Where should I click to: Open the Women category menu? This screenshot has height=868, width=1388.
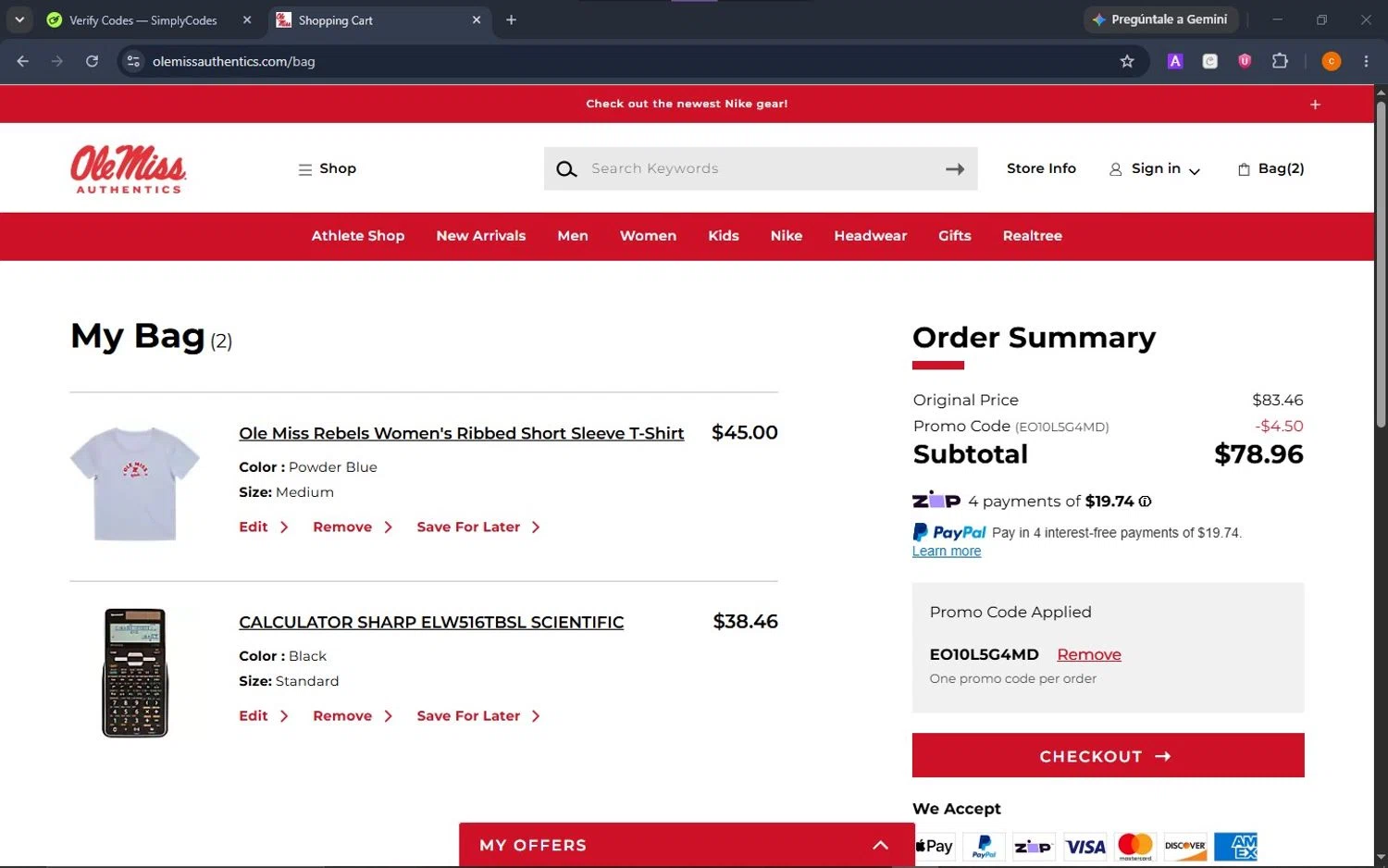648,236
